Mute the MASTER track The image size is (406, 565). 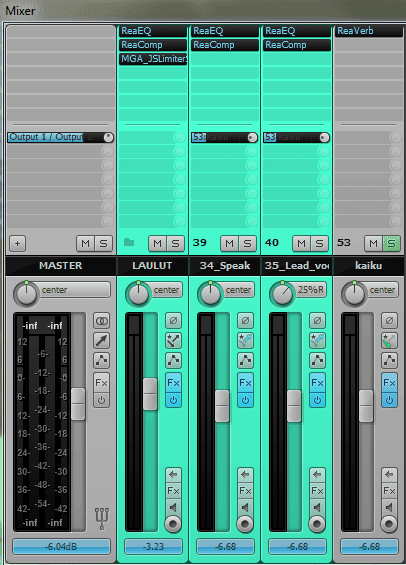[x=85, y=244]
